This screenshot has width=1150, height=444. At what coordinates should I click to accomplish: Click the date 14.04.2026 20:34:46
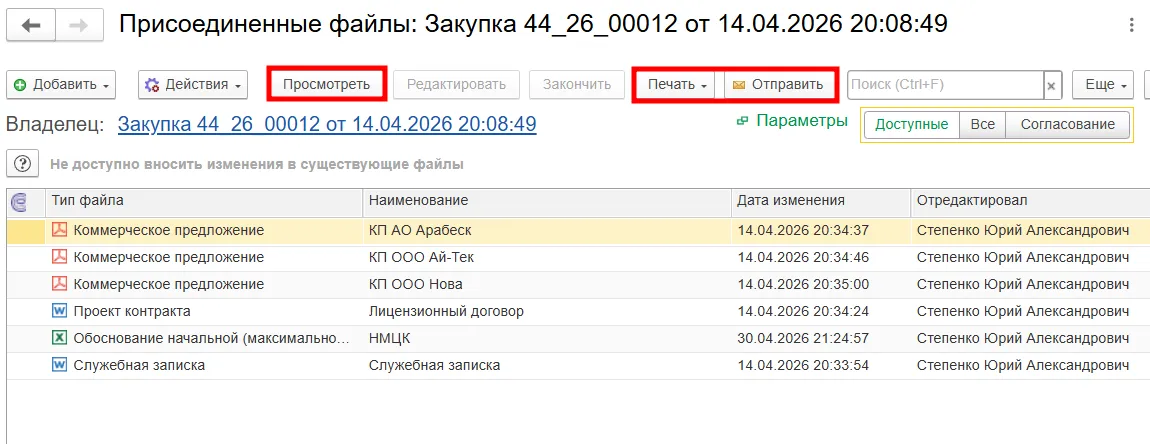pyautogui.click(x=803, y=258)
